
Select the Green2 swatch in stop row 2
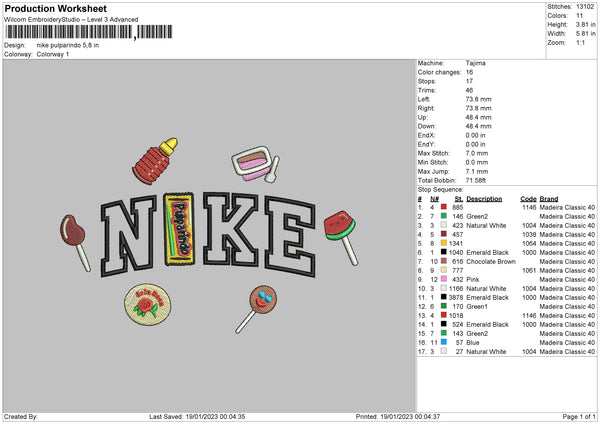point(443,216)
